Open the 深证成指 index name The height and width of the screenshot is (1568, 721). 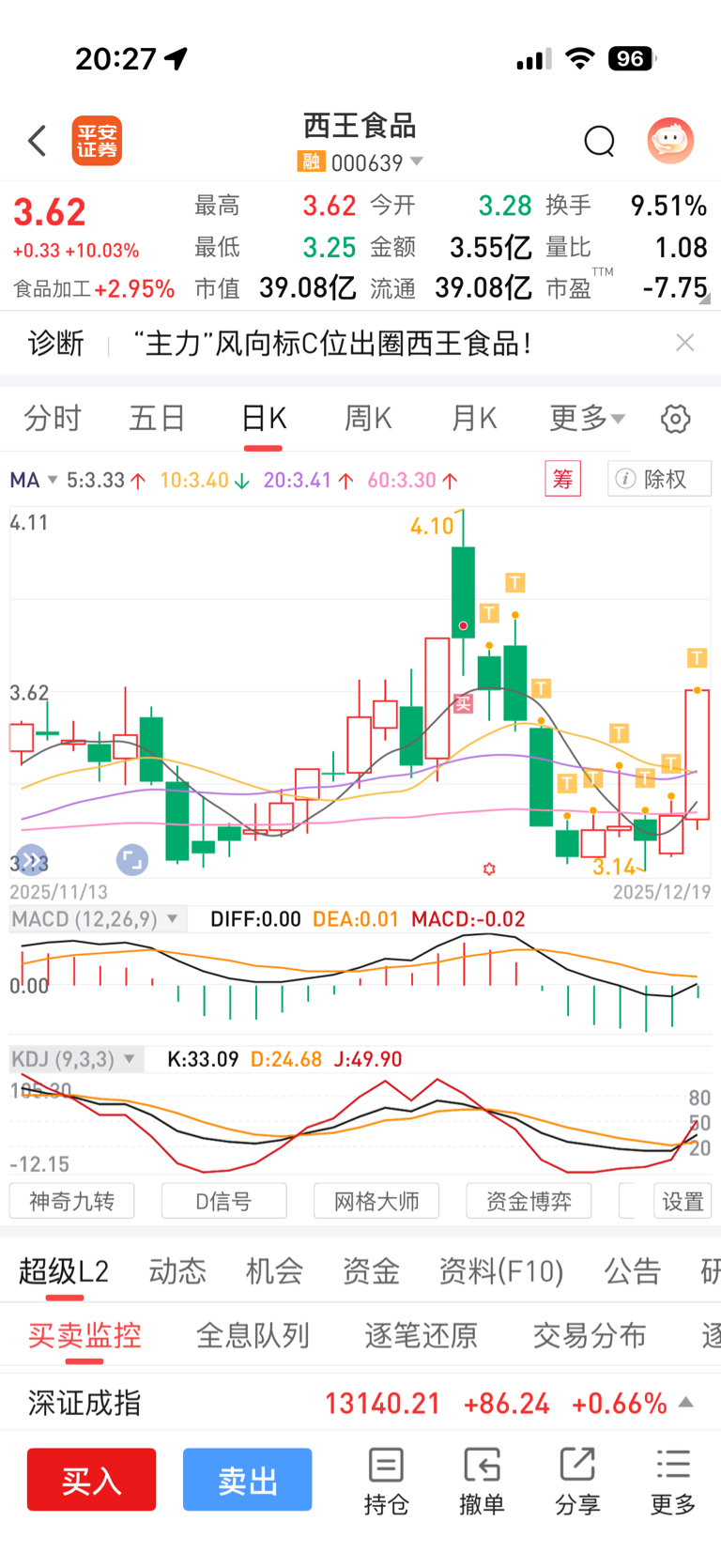coord(84,1403)
